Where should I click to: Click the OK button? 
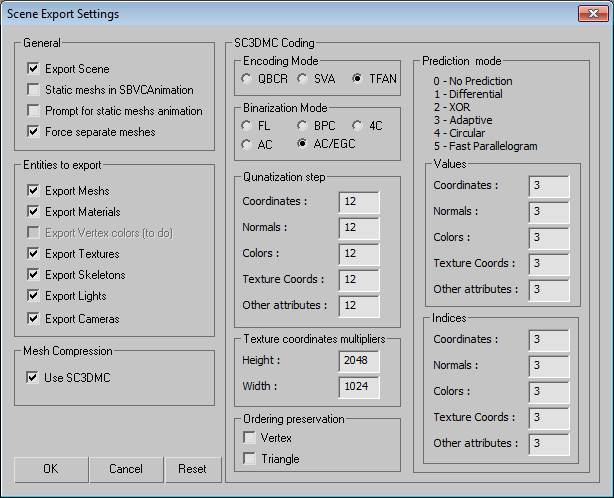click(51, 469)
